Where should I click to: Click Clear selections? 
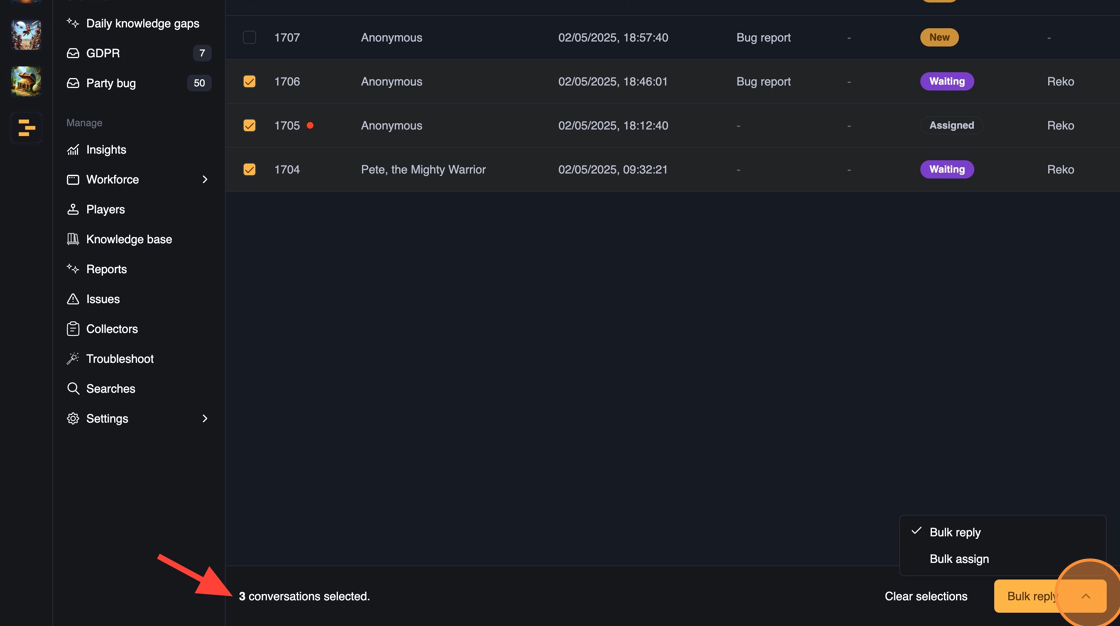coord(926,596)
